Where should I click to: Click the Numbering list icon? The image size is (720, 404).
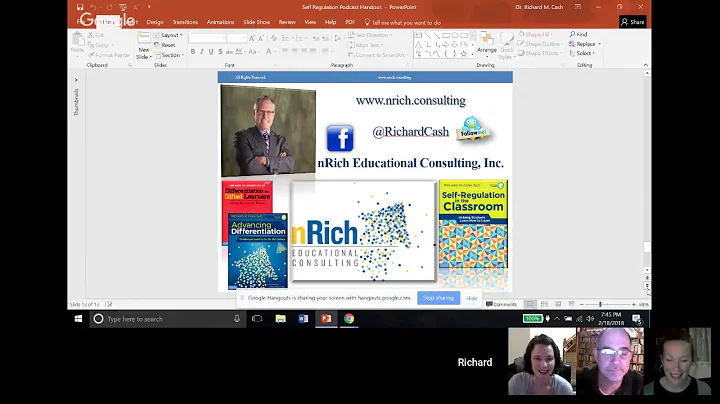(x=301, y=39)
